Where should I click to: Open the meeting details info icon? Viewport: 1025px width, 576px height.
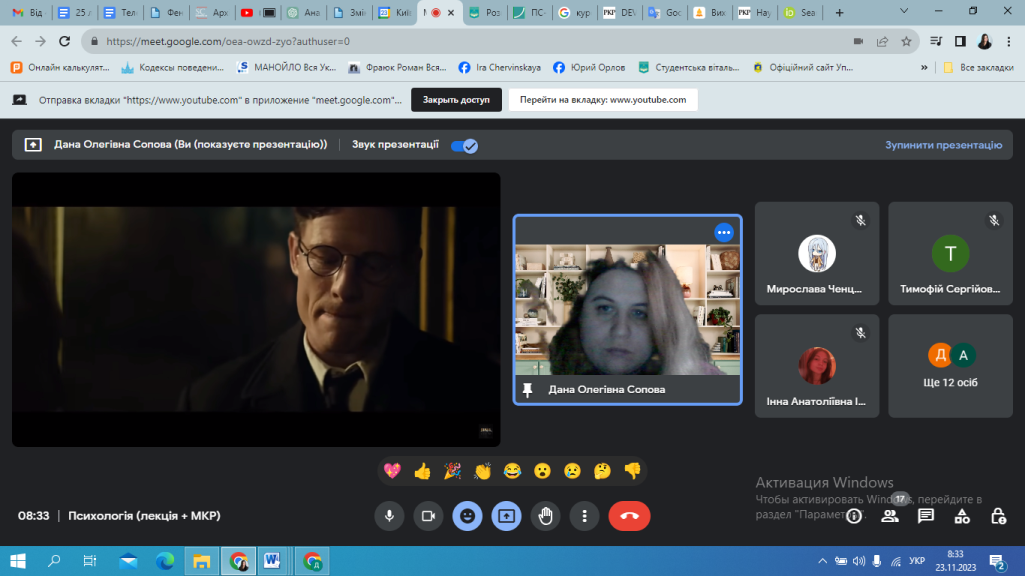pyautogui.click(x=853, y=516)
